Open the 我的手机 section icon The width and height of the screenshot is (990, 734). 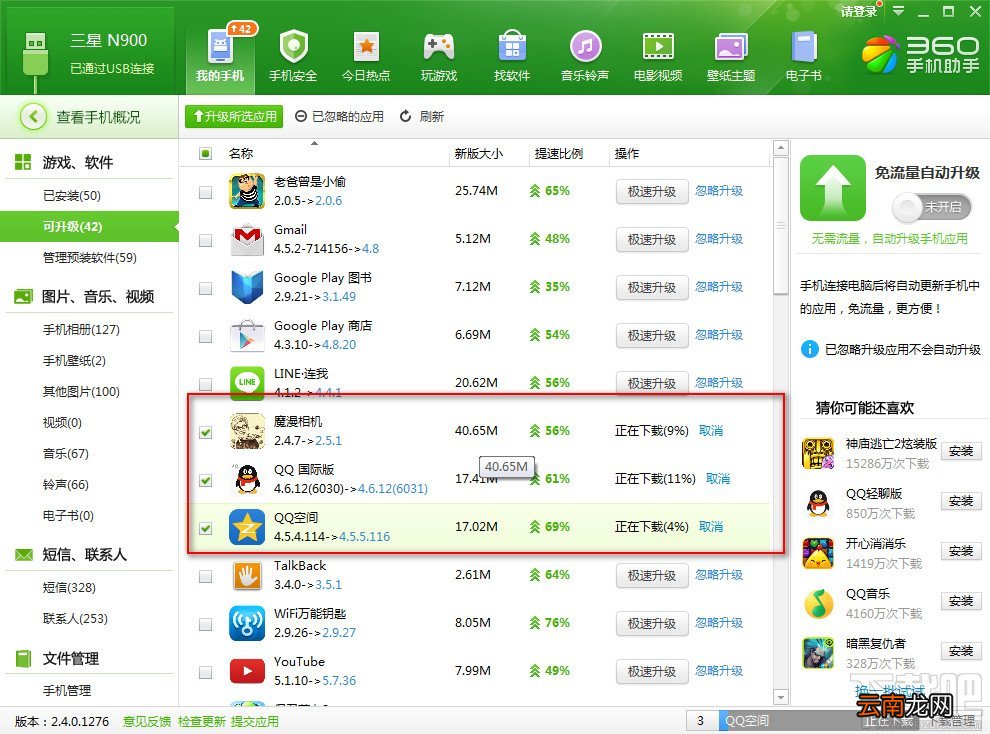click(x=220, y=47)
